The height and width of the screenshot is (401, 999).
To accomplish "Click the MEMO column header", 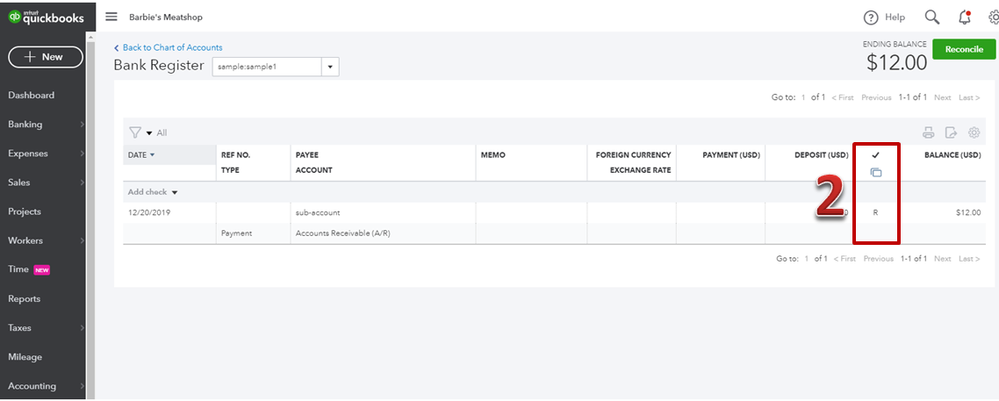I will click(x=493, y=155).
